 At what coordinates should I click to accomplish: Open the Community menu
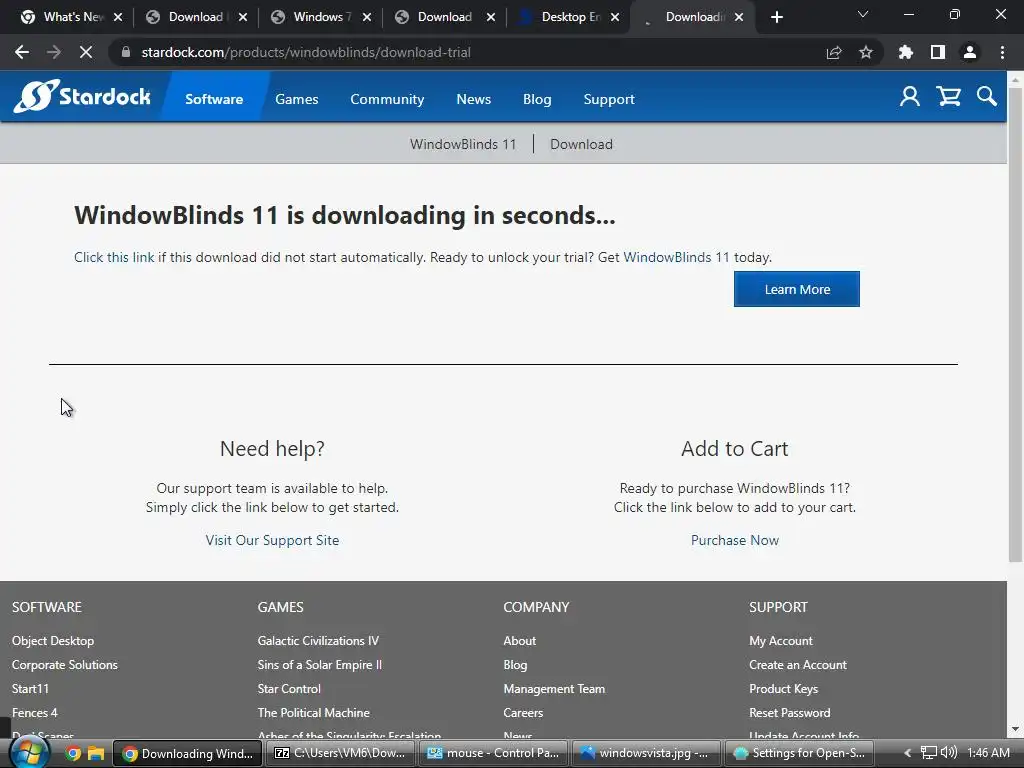(x=387, y=99)
